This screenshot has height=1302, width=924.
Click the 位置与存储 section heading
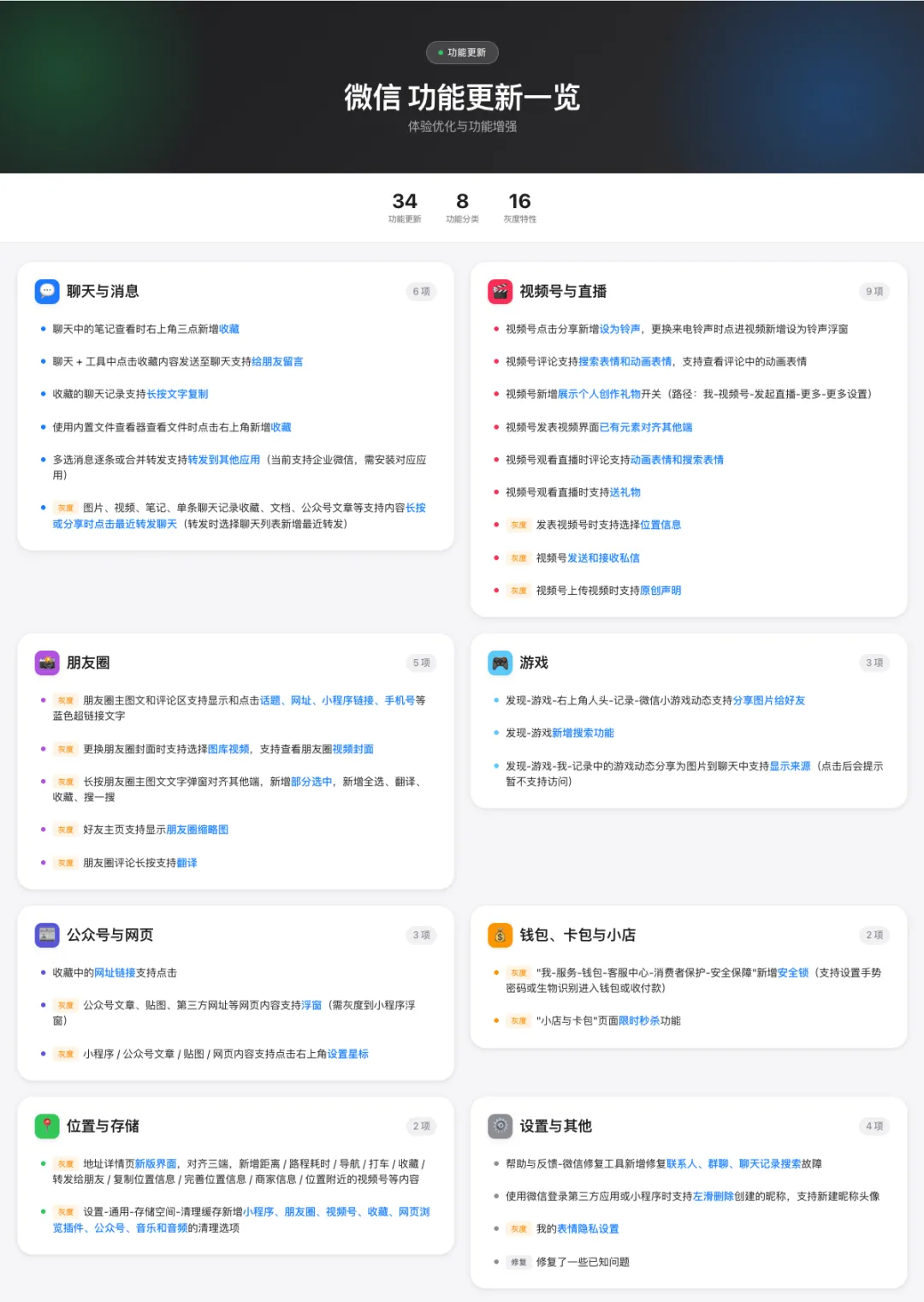103,1126
